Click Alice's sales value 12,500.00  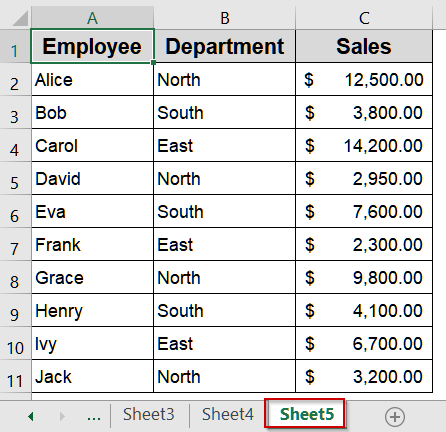tap(364, 79)
